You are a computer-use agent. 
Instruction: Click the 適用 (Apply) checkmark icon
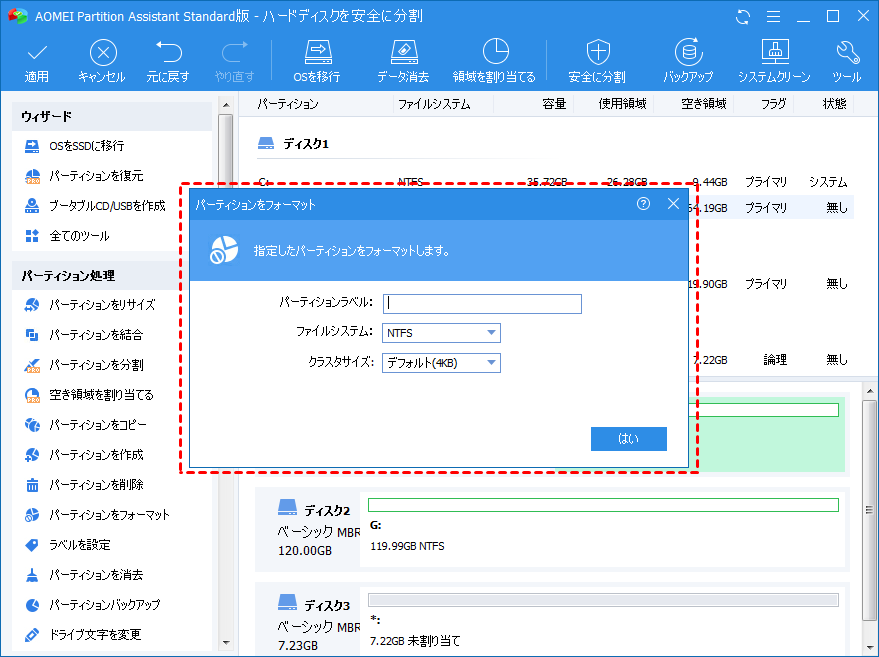(x=37, y=53)
